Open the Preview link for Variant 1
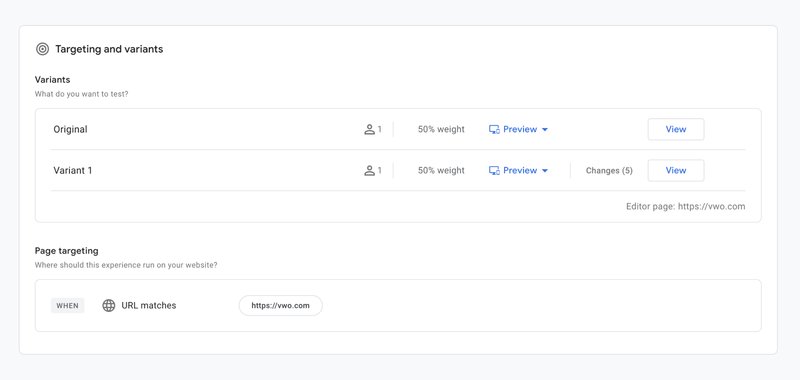This screenshot has width=800, height=380. [520, 170]
